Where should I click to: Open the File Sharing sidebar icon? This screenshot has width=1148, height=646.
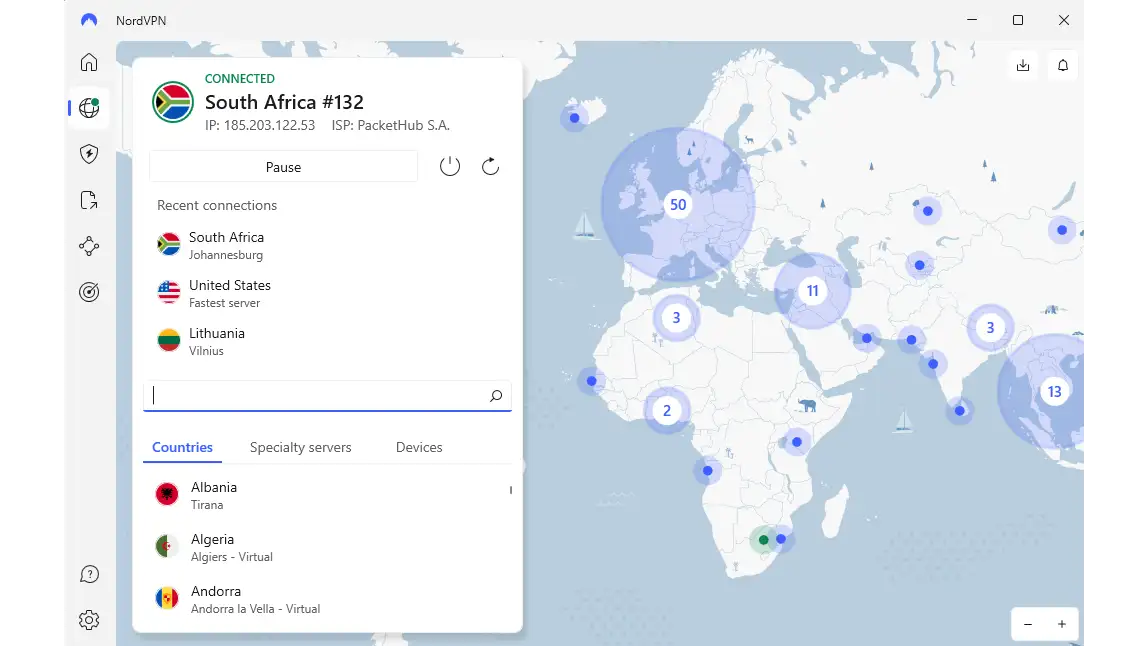89,200
